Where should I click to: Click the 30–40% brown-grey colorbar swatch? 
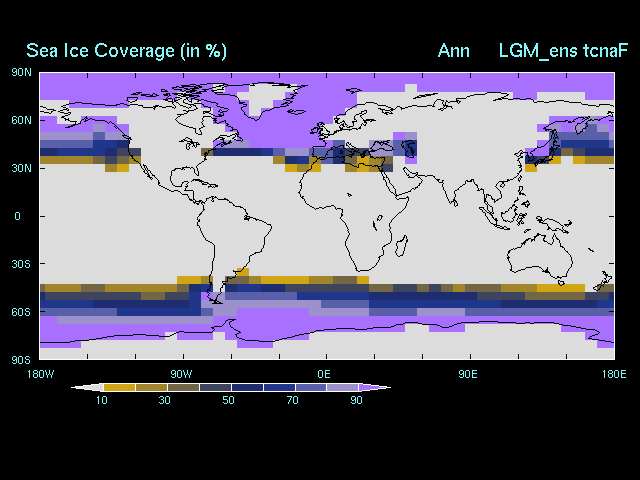click(183, 387)
